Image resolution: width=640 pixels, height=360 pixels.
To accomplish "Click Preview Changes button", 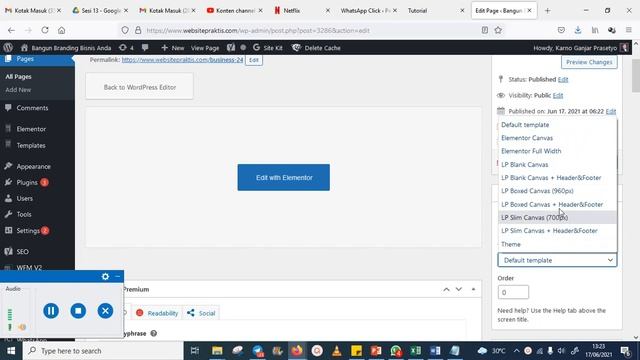I will 589,62.
